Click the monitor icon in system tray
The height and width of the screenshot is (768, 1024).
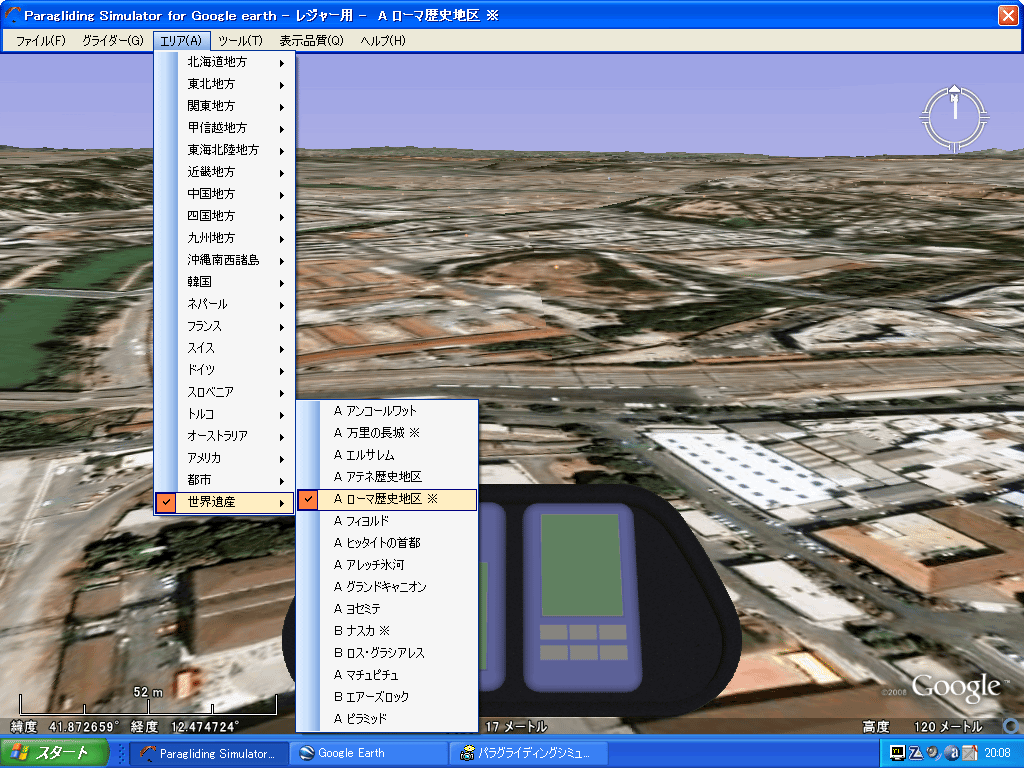pyautogui.click(x=897, y=754)
